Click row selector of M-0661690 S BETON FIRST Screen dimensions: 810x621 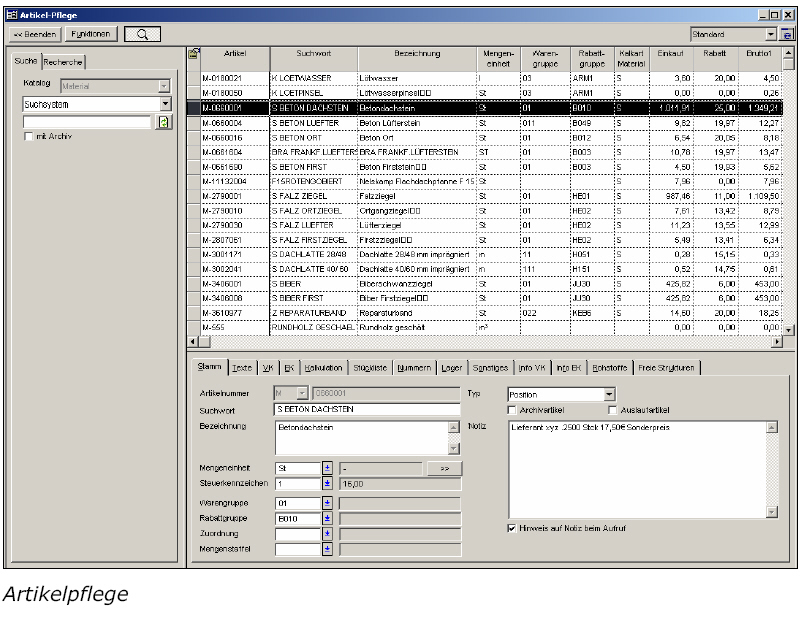[x=194, y=167]
